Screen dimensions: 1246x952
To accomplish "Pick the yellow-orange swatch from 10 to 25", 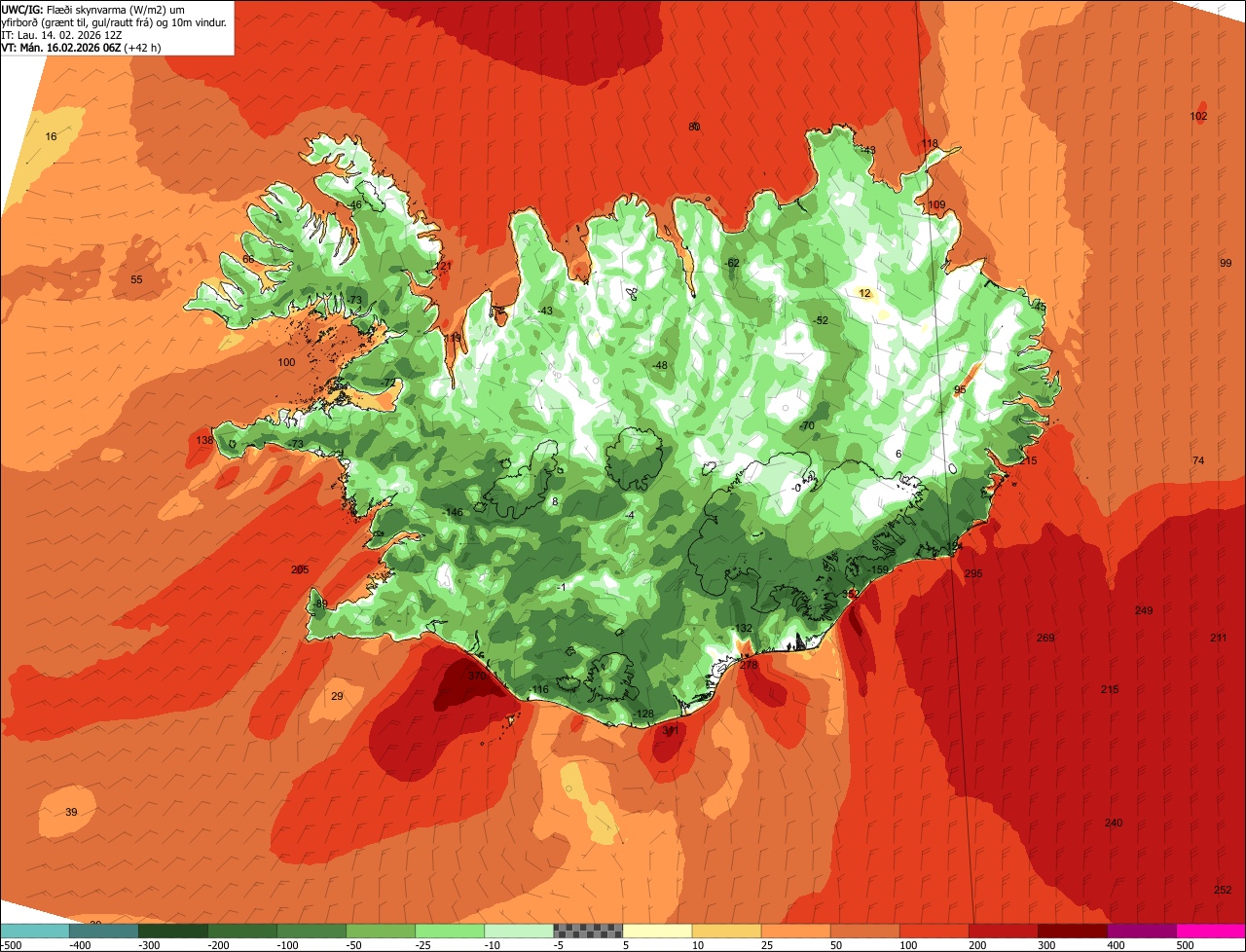I will pos(726,931).
